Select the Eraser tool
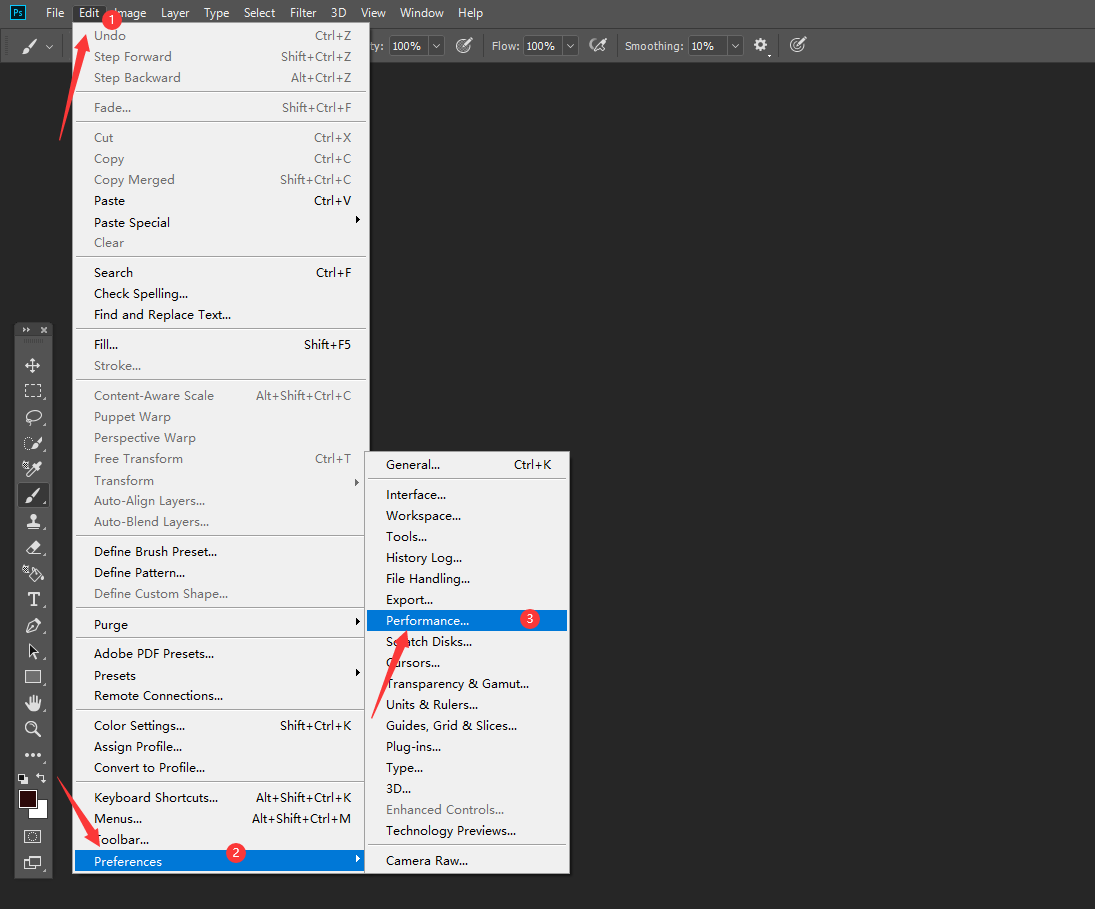 pyautogui.click(x=33, y=547)
